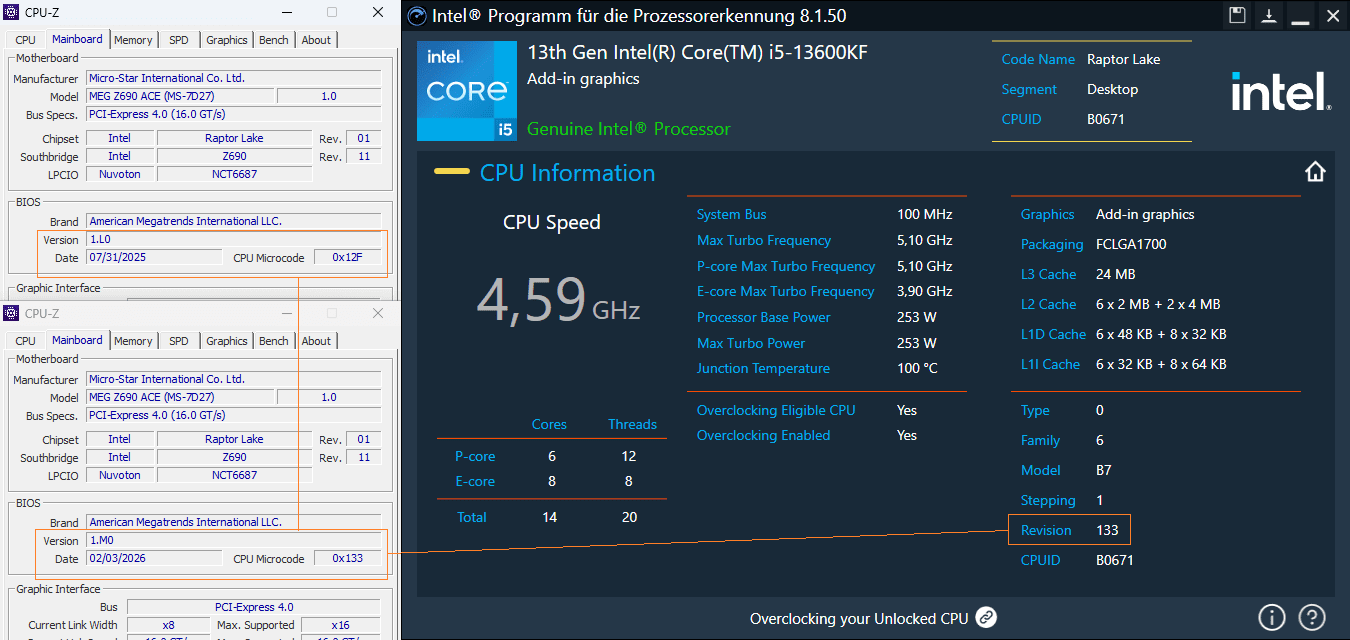Click the CPU-Z icon of the 1.M0 window
This screenshot has width=1350, height=640.
pos(11,313)
